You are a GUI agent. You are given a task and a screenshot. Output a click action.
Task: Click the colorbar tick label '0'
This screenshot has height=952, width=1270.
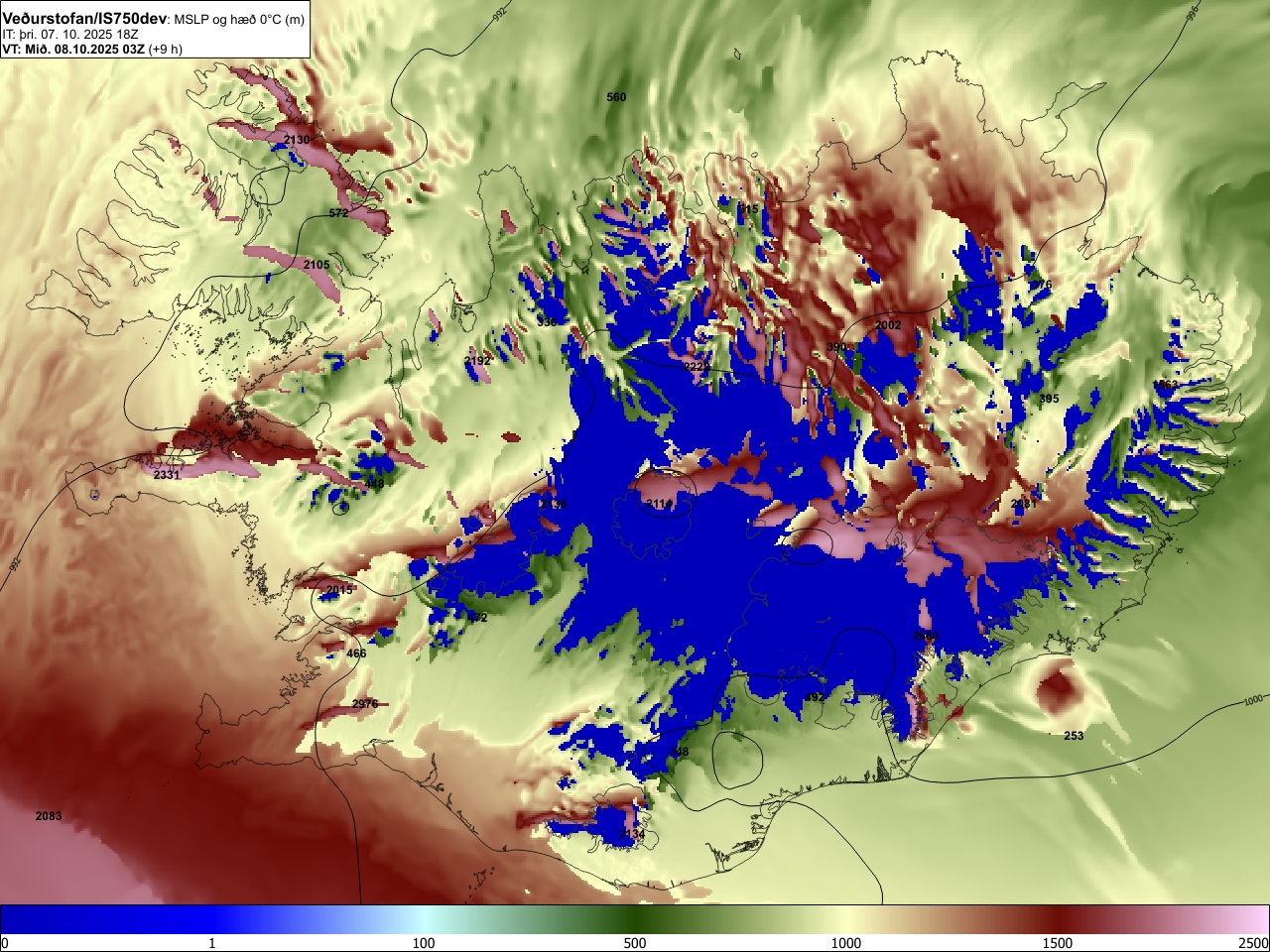4,943
